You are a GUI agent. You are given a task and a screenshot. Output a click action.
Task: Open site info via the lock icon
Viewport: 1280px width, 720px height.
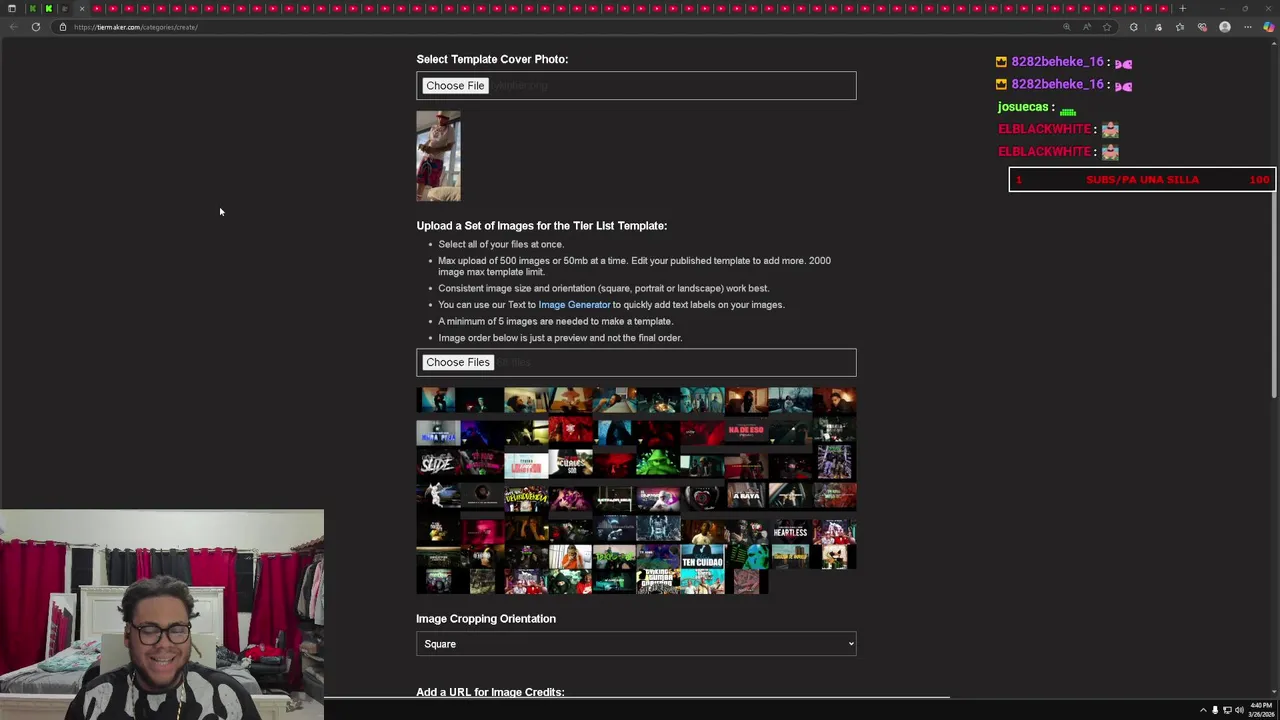pos(62,27)
